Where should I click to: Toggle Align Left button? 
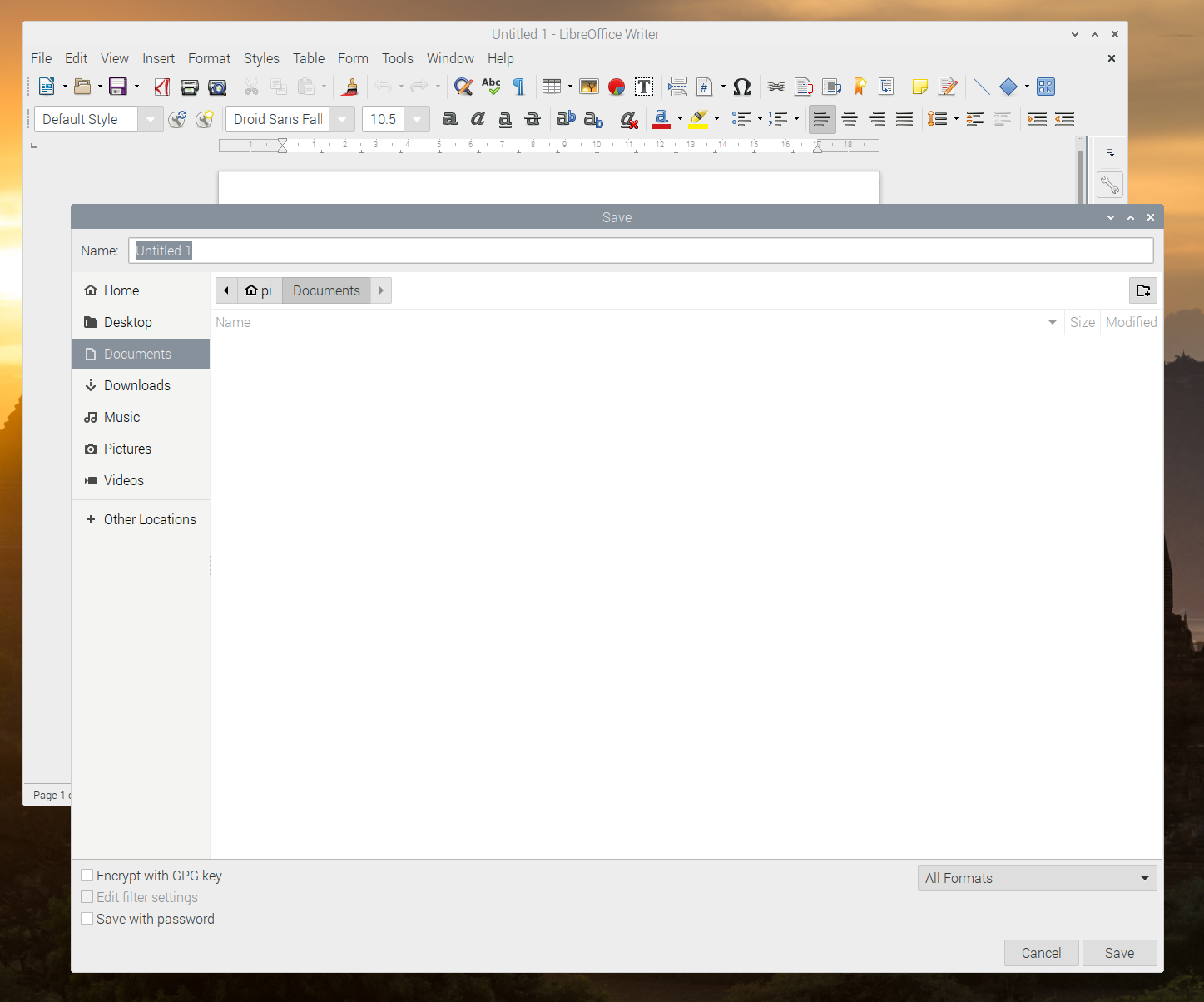pyautogui.click(x=822, y=119)
